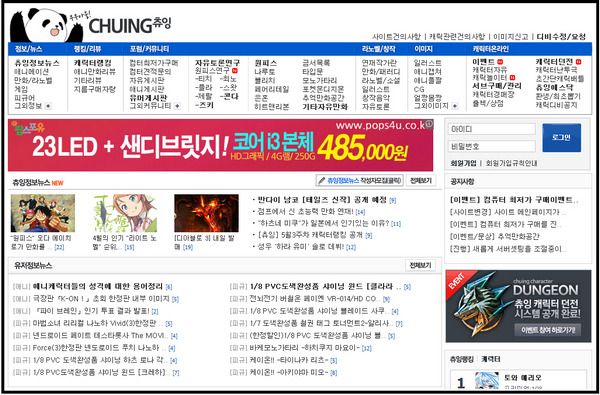600x395 pixels.
Task: Expand the plus next to 그외커뮤니티
Action: 177,106
